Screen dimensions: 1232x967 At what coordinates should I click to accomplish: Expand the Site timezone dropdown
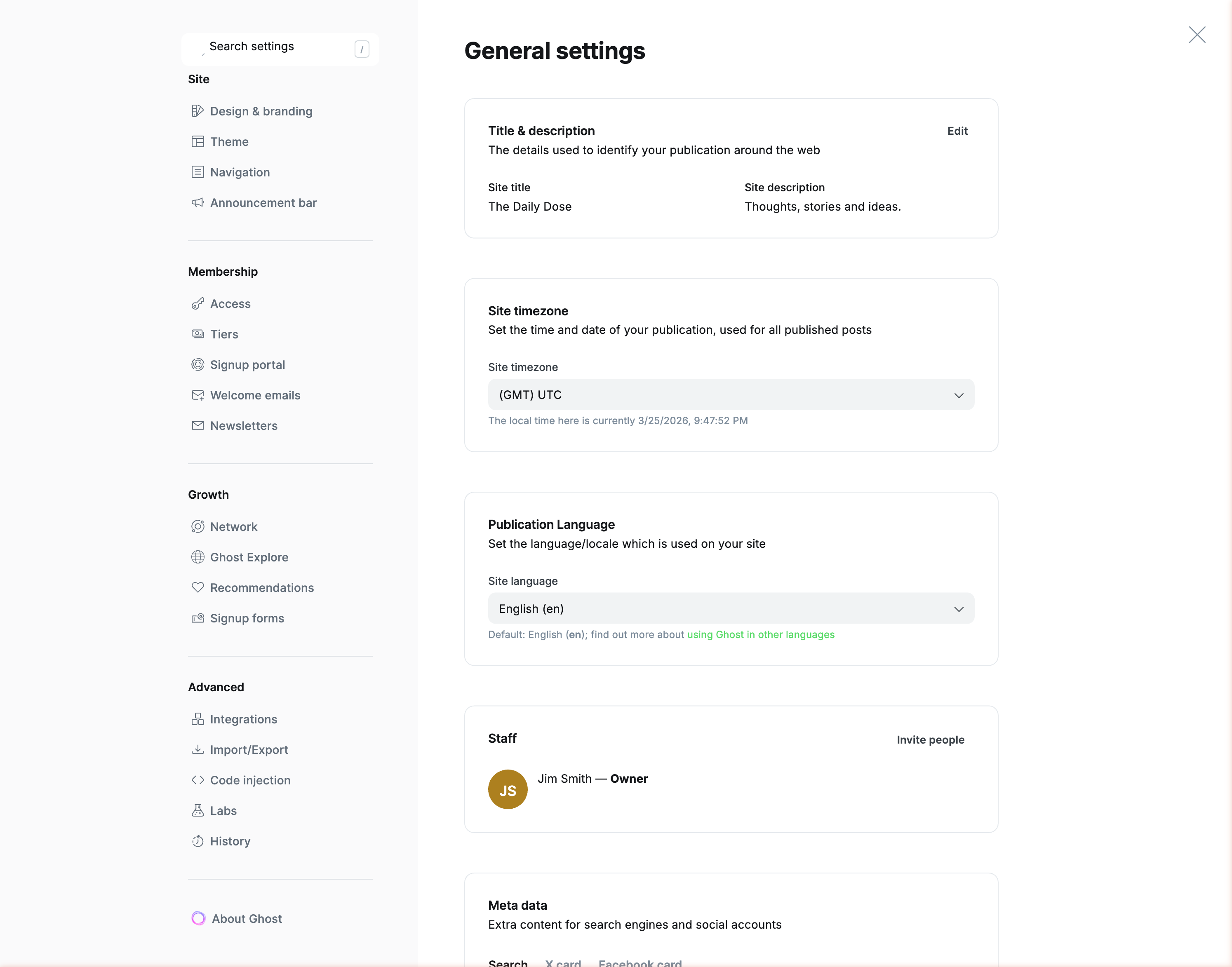coord(730,394)
